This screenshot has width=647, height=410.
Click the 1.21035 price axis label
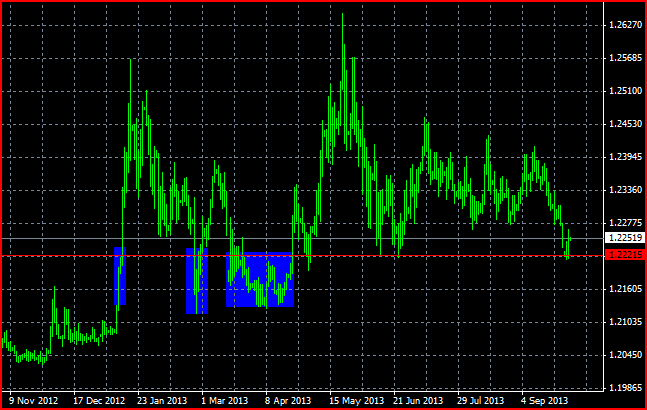(x=626, y=322)
